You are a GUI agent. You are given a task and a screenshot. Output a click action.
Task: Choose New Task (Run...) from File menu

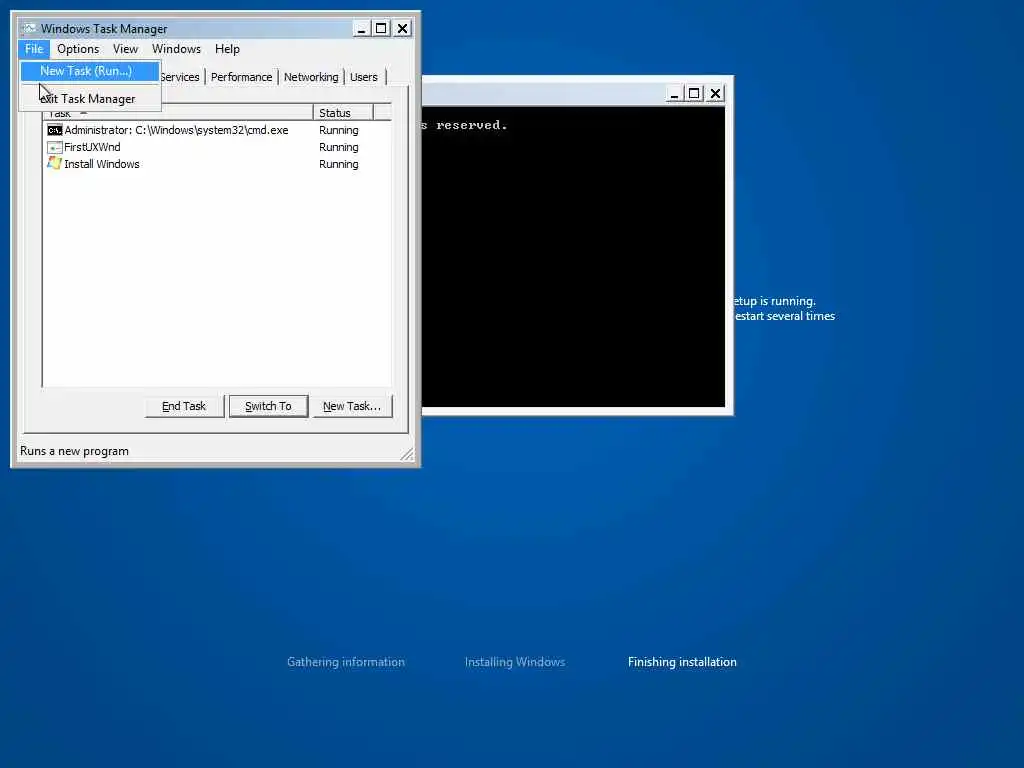point(90,71)
